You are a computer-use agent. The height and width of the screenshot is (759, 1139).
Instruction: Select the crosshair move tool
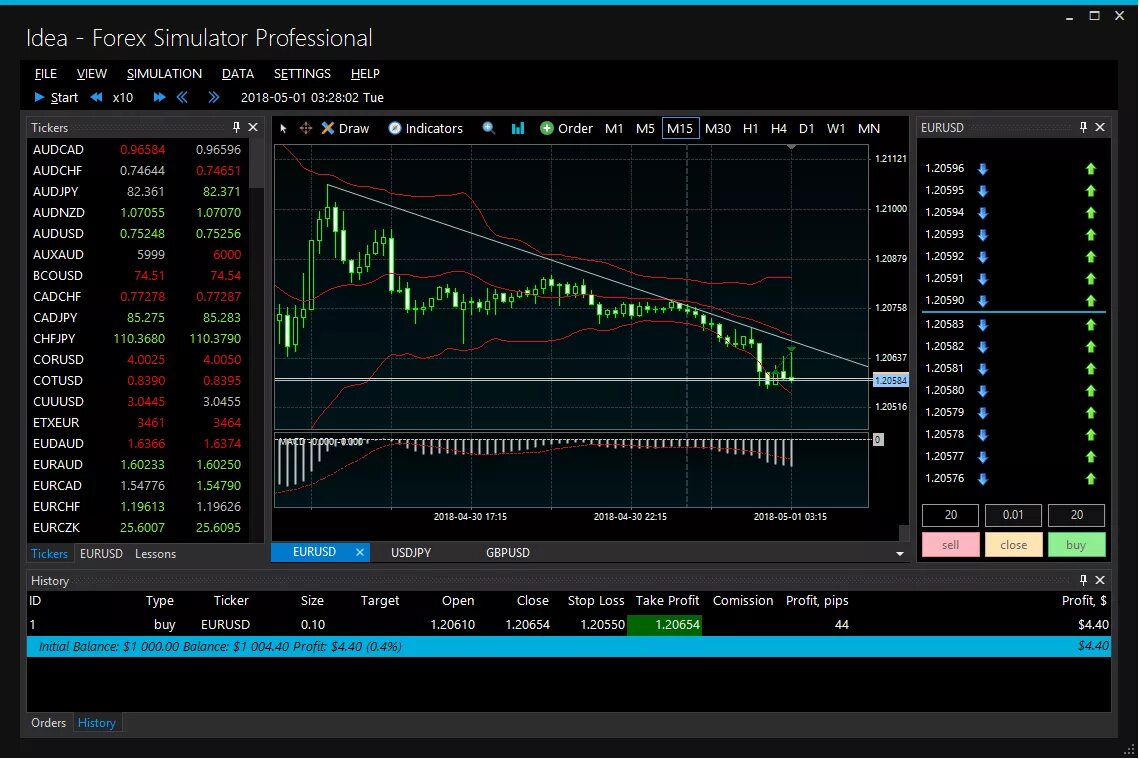[x=306, y=129]
